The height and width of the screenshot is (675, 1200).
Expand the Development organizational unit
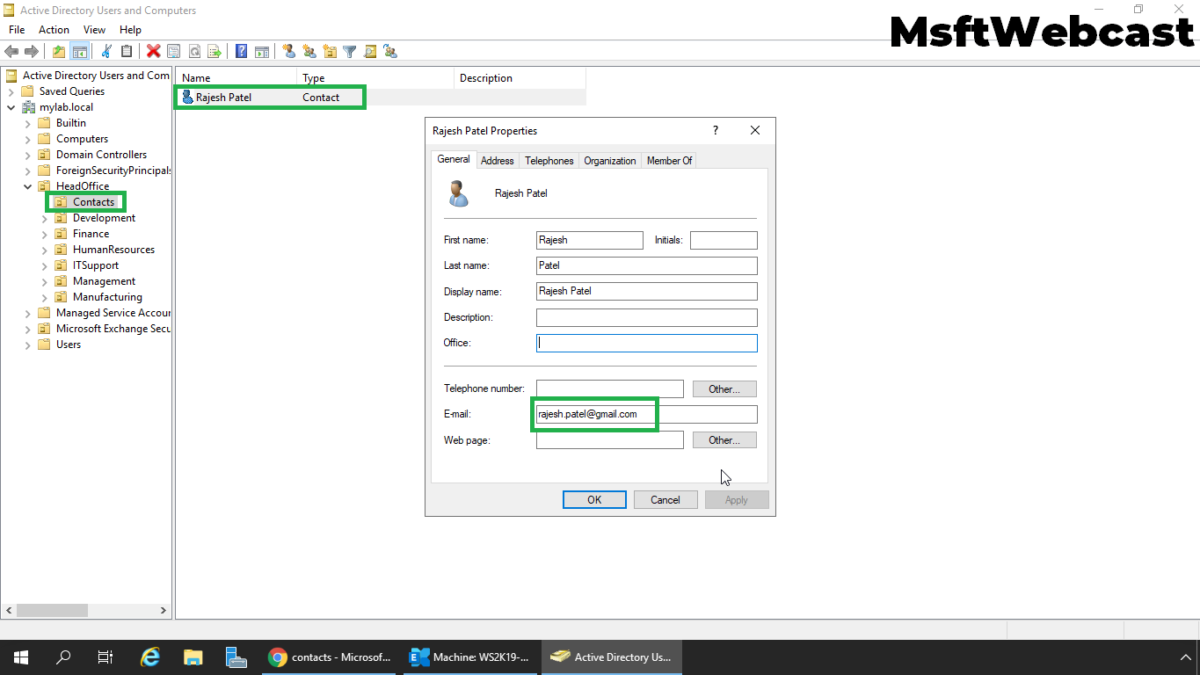coord(45,217)
